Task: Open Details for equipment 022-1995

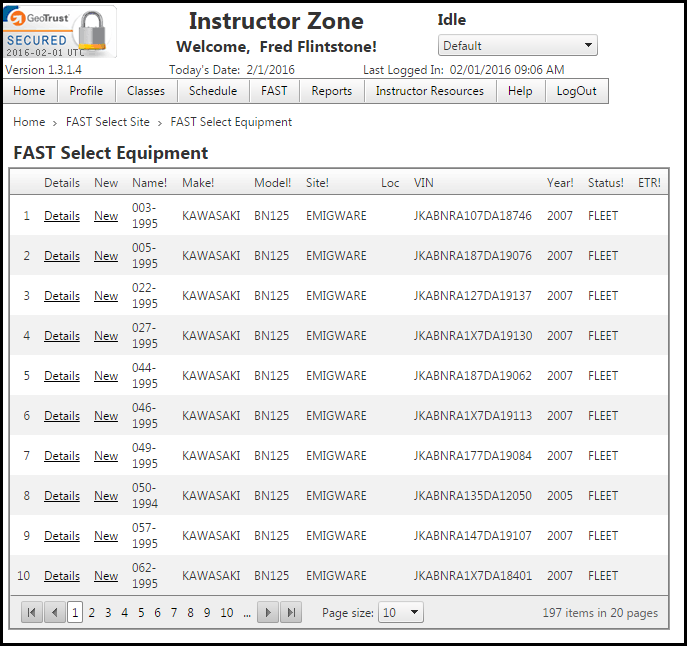Action: 62,296
